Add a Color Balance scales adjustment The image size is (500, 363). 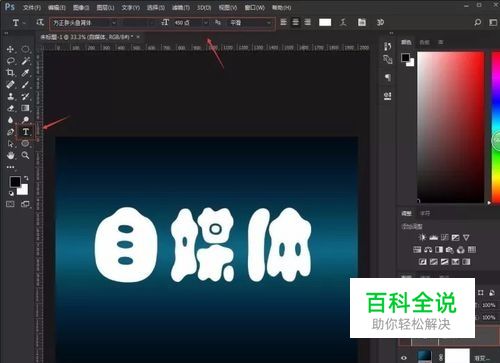click(428, 249)
